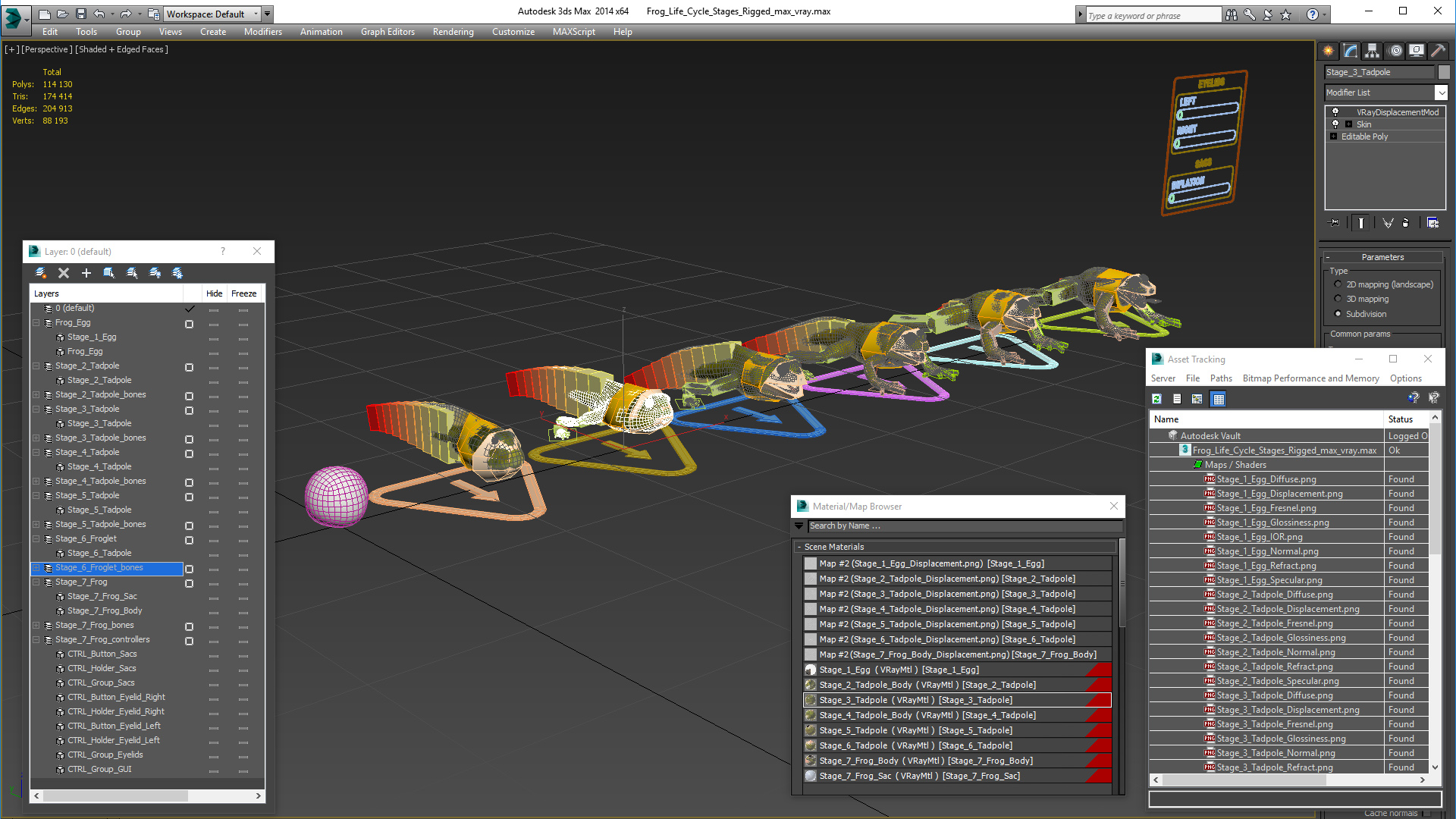The image size is (1456, 819).
Task: Click Create New Layer icon in Layer dialog
Action: click(41, 273)
